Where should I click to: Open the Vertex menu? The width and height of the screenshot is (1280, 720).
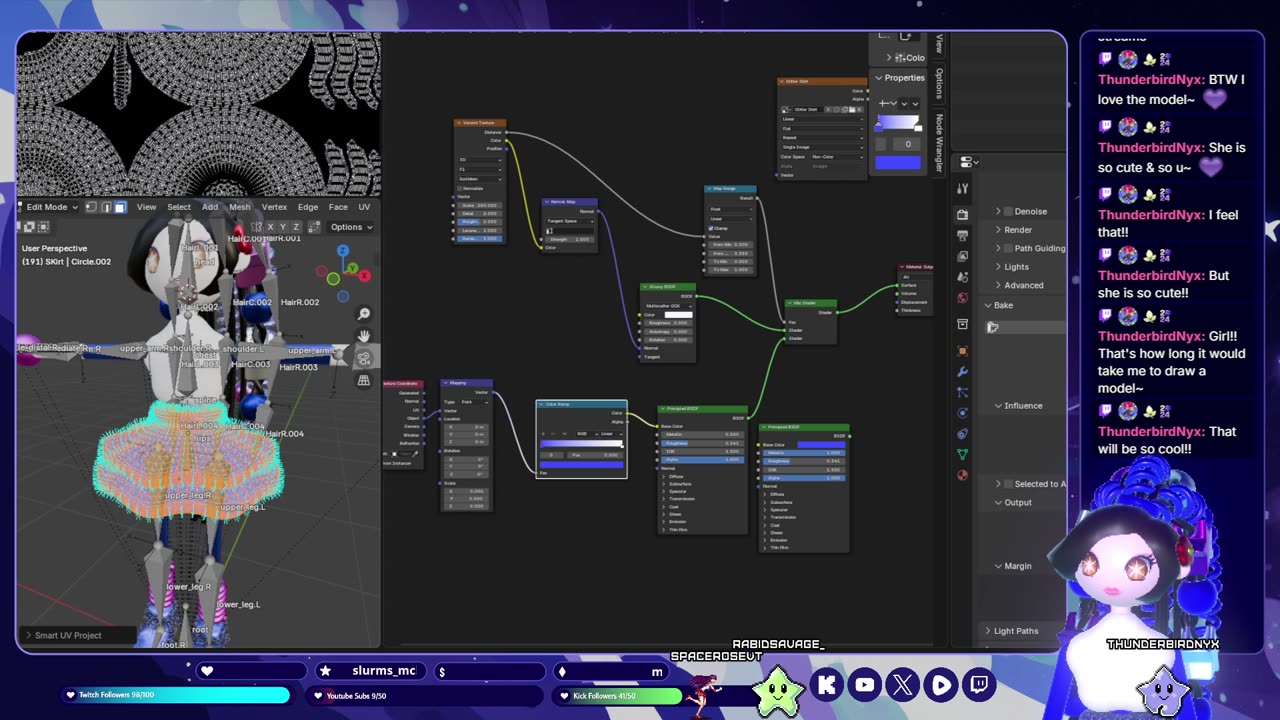click(274, 207)
